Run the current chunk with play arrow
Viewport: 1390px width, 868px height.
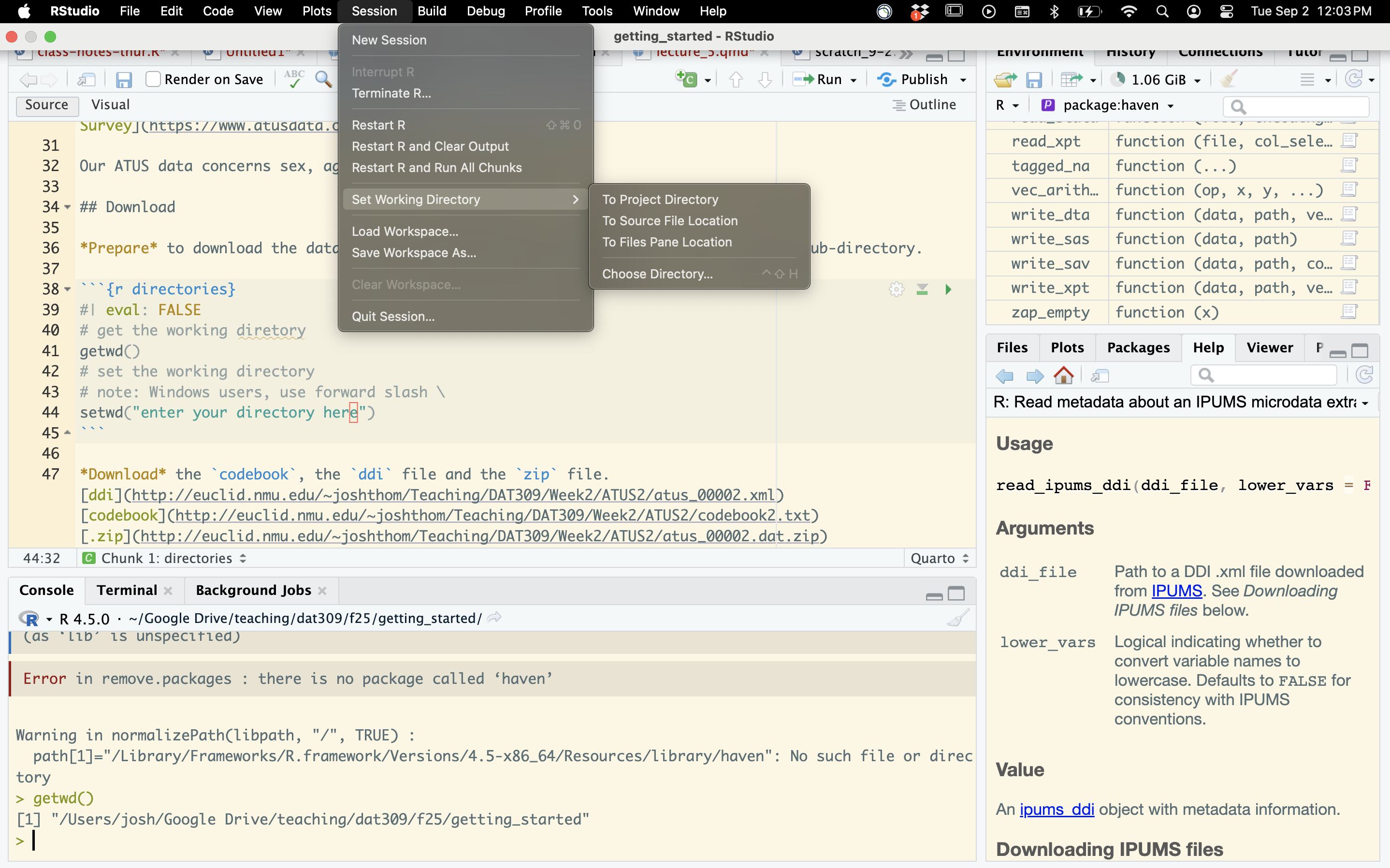[948, 289]
